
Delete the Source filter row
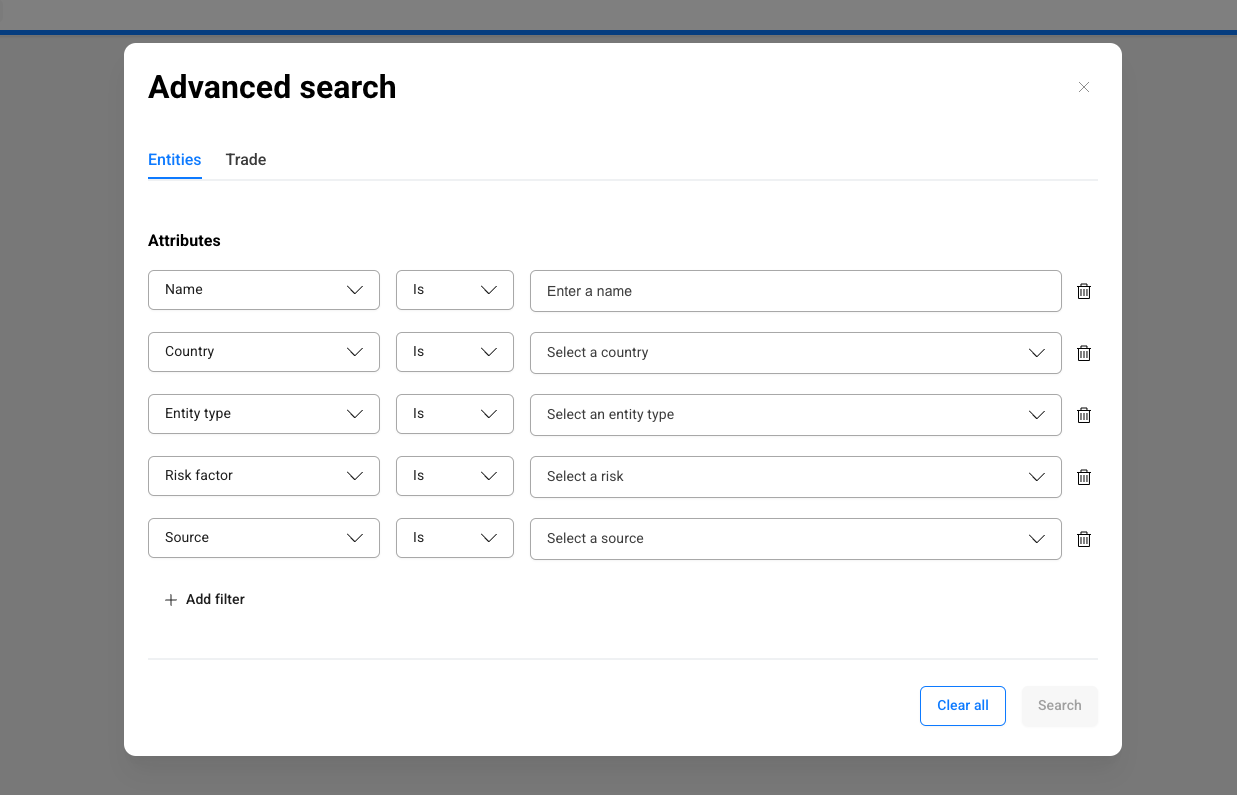tap(1083, 539)
